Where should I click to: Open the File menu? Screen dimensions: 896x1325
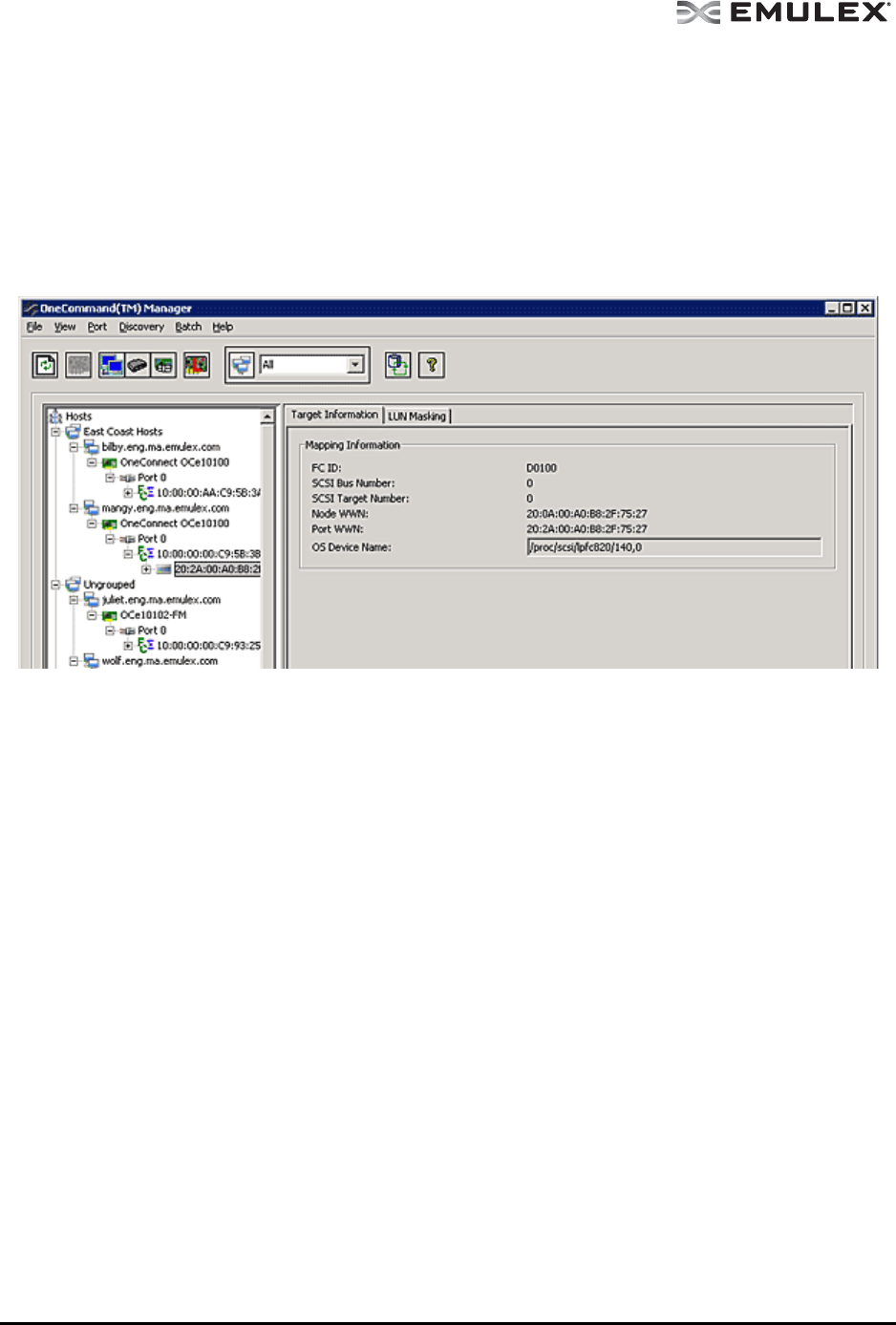click(34, 327)
